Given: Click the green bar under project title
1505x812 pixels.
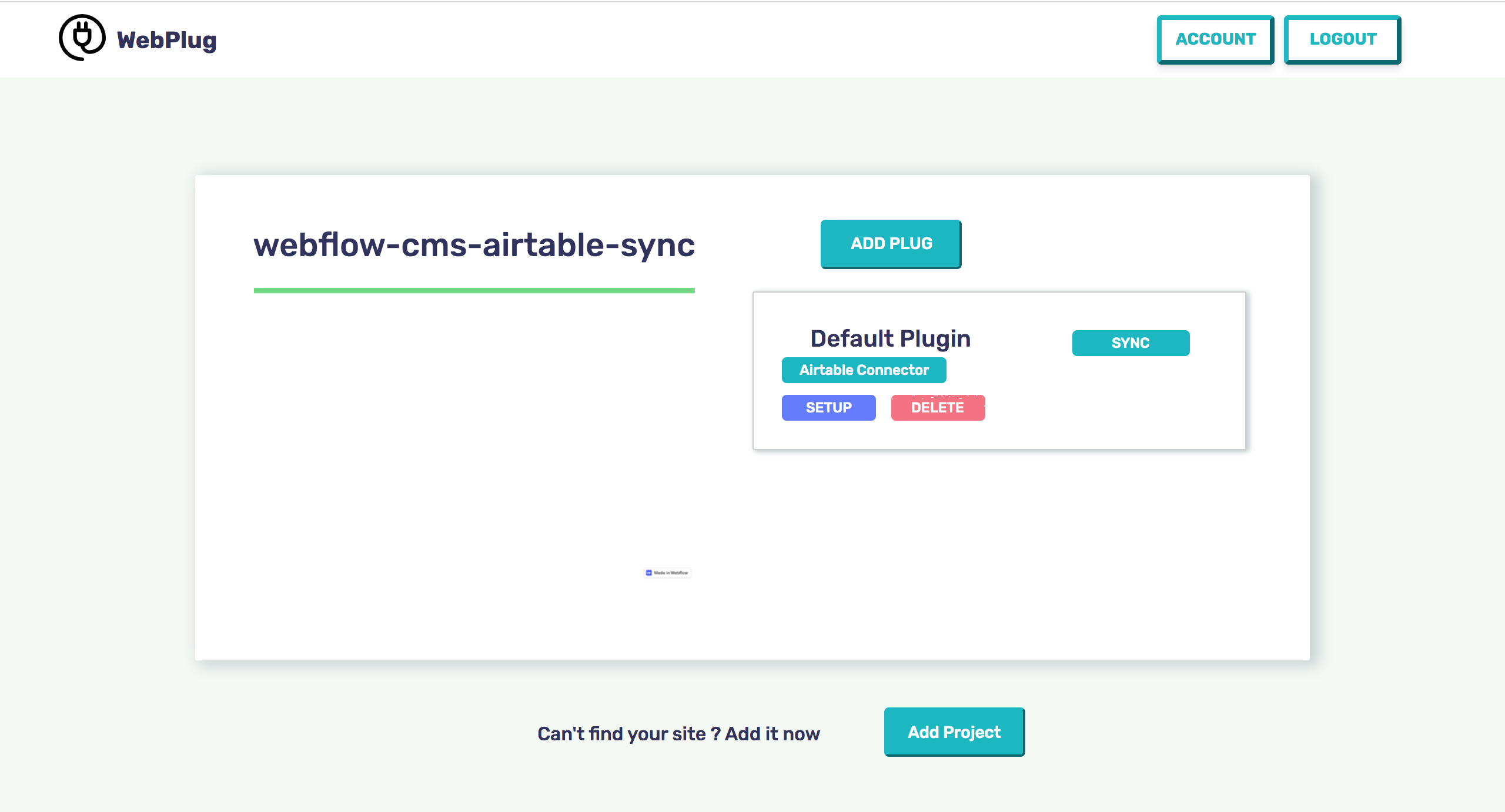Looking at the screenshot, I should point(474,290).
